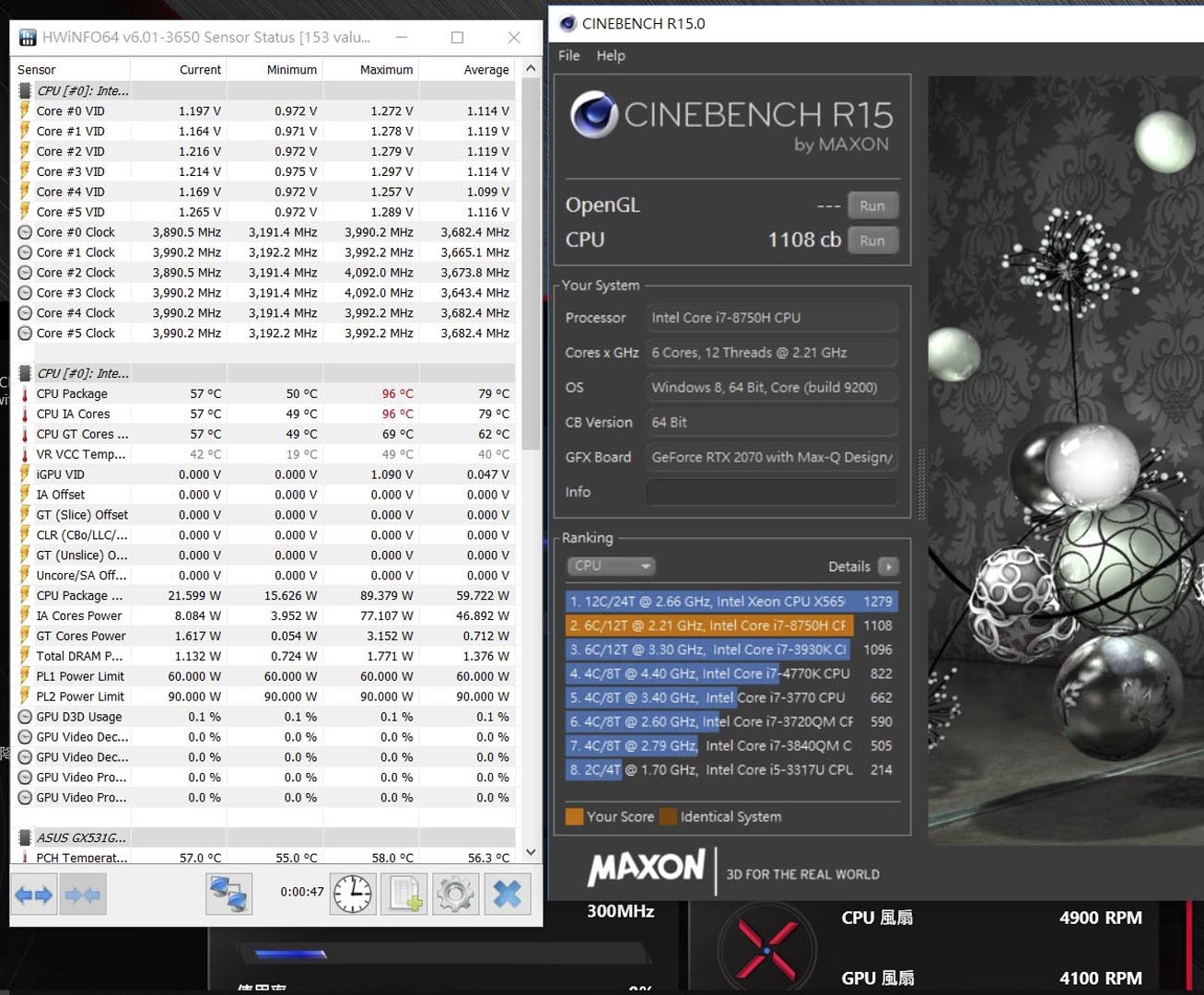Open the ranking CPU dropdown
This screenshot has width=1204, height=995.
611,566
